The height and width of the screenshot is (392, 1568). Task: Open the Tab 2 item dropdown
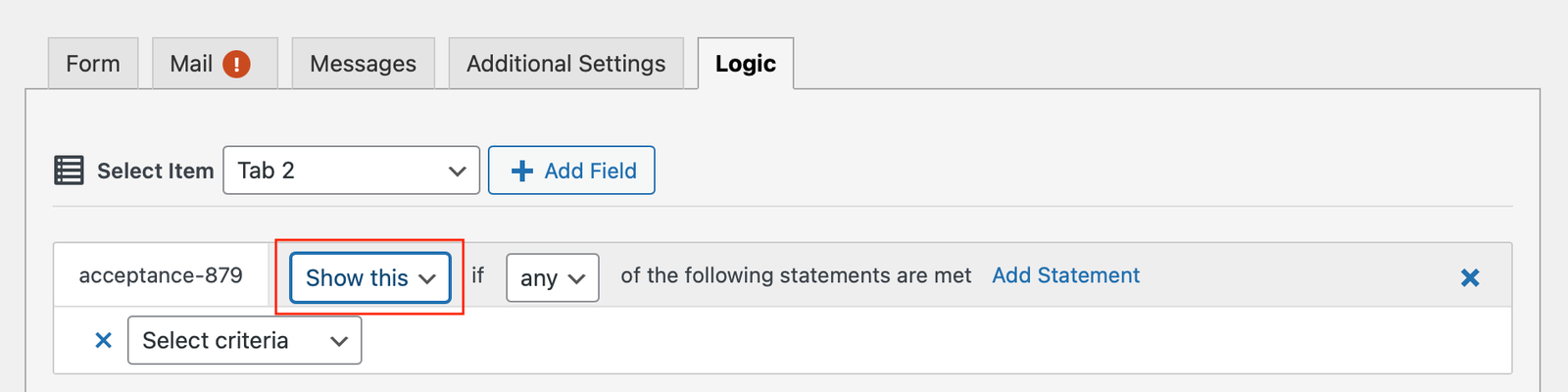351,171
